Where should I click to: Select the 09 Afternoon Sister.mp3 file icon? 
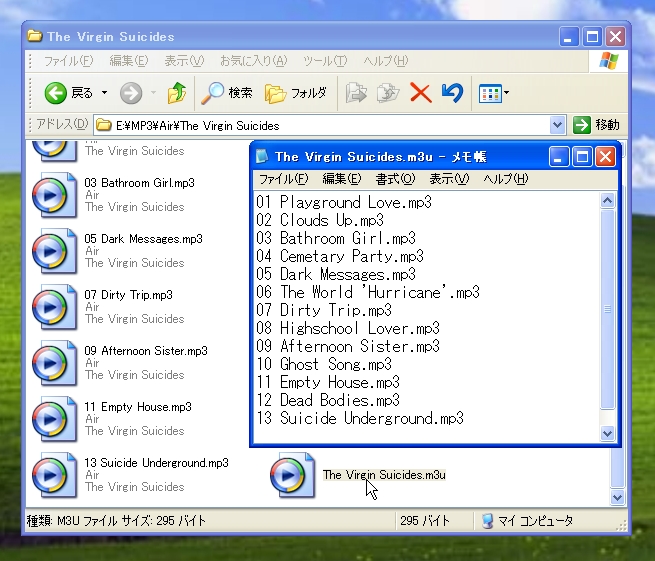click(x=54, y=363)
